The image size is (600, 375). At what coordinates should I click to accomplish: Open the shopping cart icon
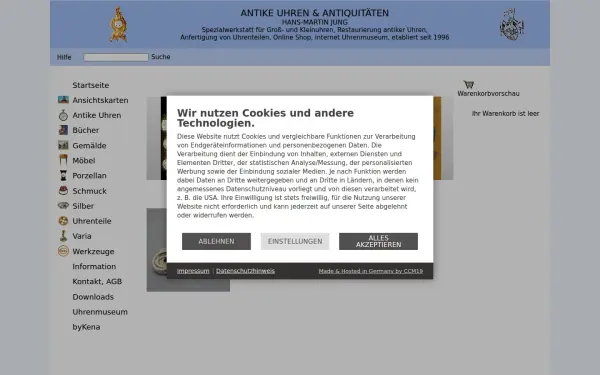[x=469, y=84]
